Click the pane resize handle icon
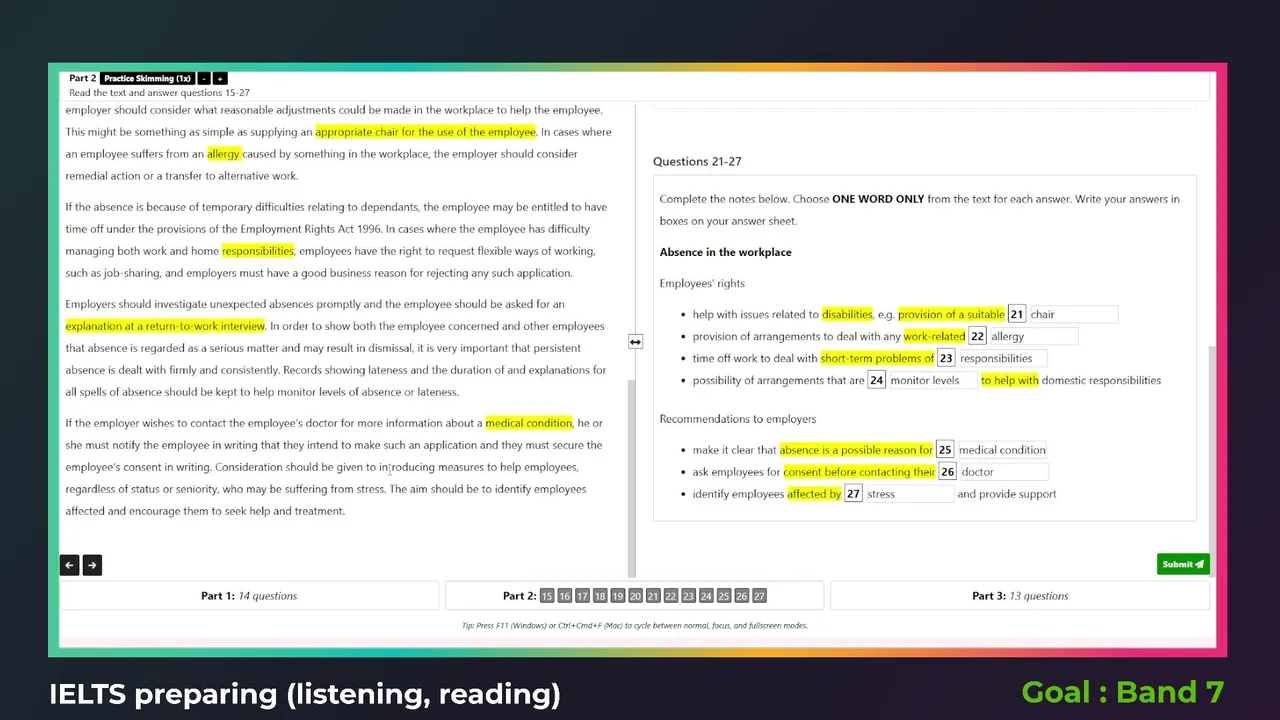This screenshot has width=1280, height=720. [x=635, y=342]
